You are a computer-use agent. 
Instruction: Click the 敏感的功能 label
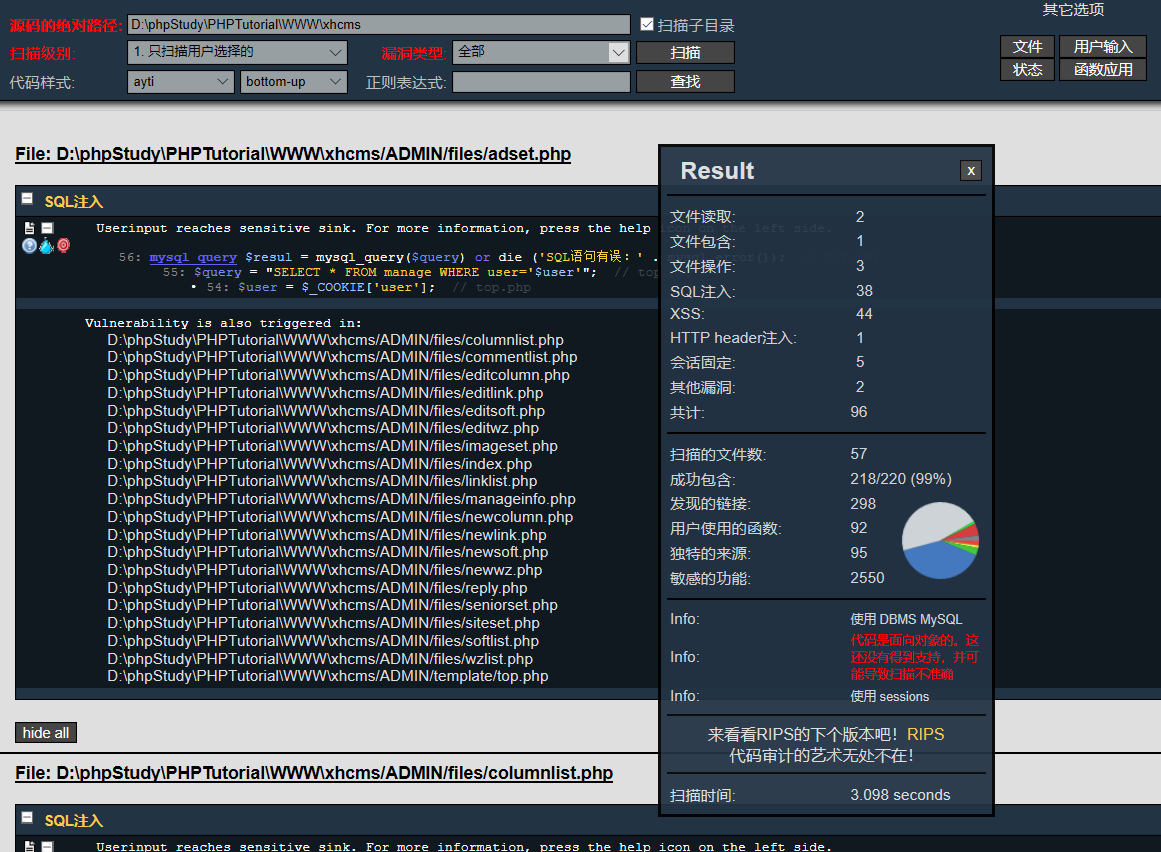coord(709,578)
